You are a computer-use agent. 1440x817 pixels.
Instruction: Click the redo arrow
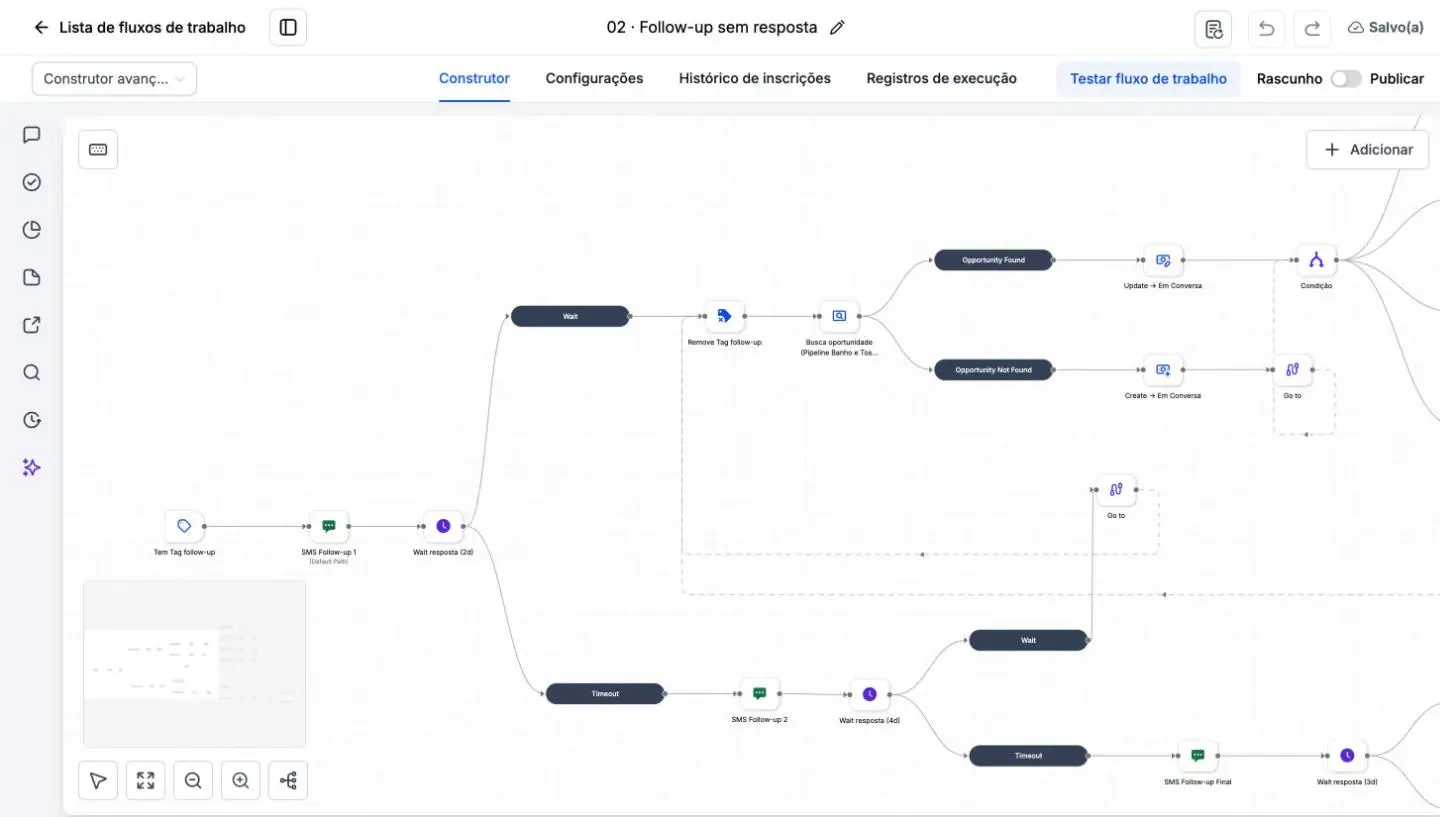click(x=1312, y=28)
